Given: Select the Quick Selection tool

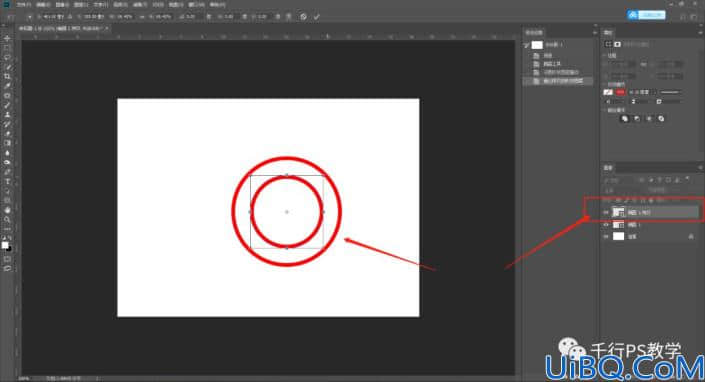Looking at the screenshot, I should click(x=7, y=67).
